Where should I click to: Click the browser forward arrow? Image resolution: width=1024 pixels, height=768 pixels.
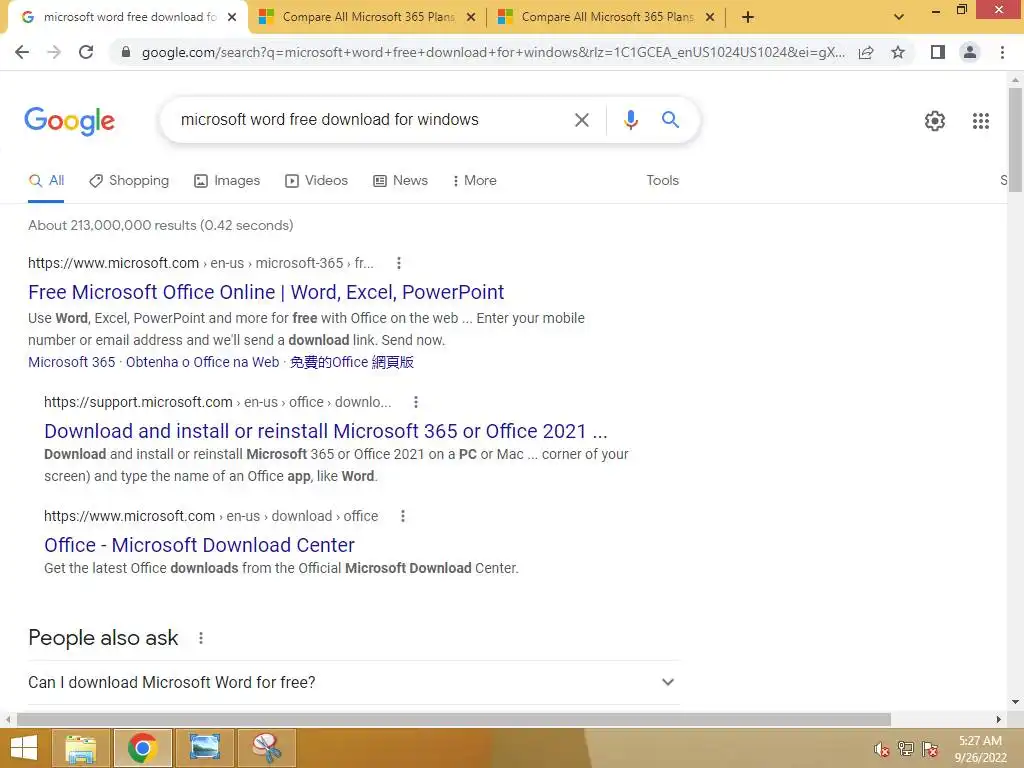pos(54,52)
